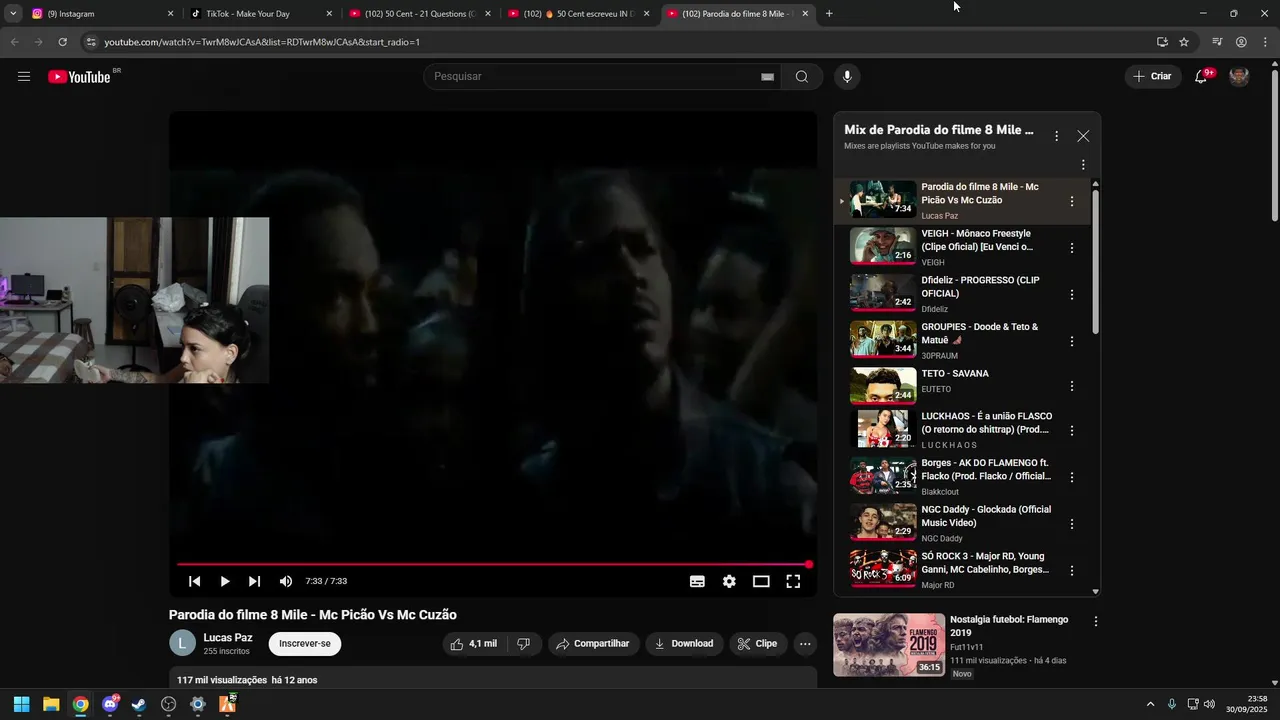Open options for GROUPIES Doode & Teto
The width and height of the screenshot is (1280, 720).
pyautogui.click(x=1072, y=341)
